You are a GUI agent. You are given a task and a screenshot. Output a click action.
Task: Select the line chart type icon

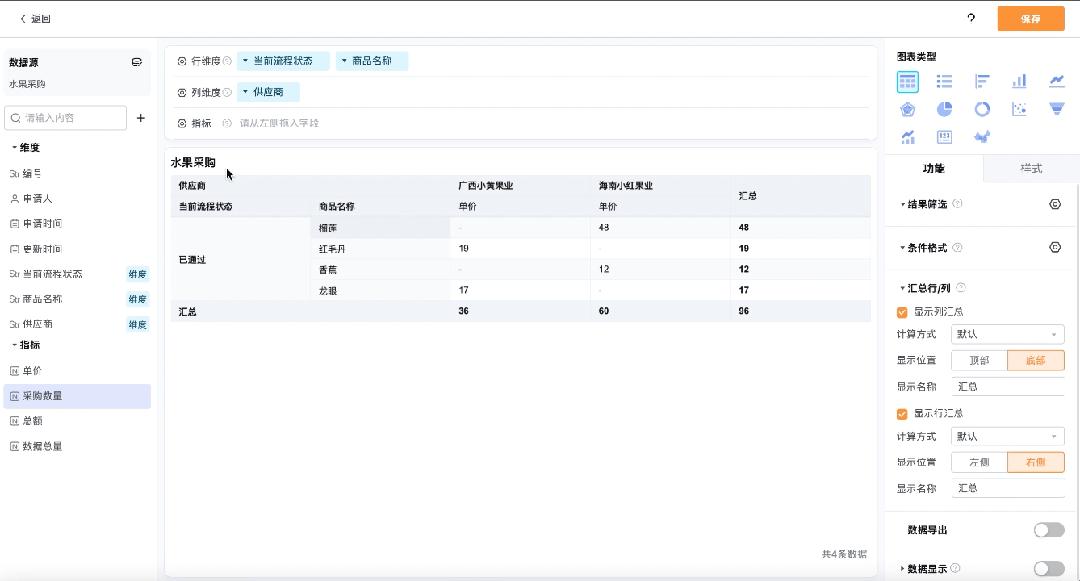[x=1056, y=81]
